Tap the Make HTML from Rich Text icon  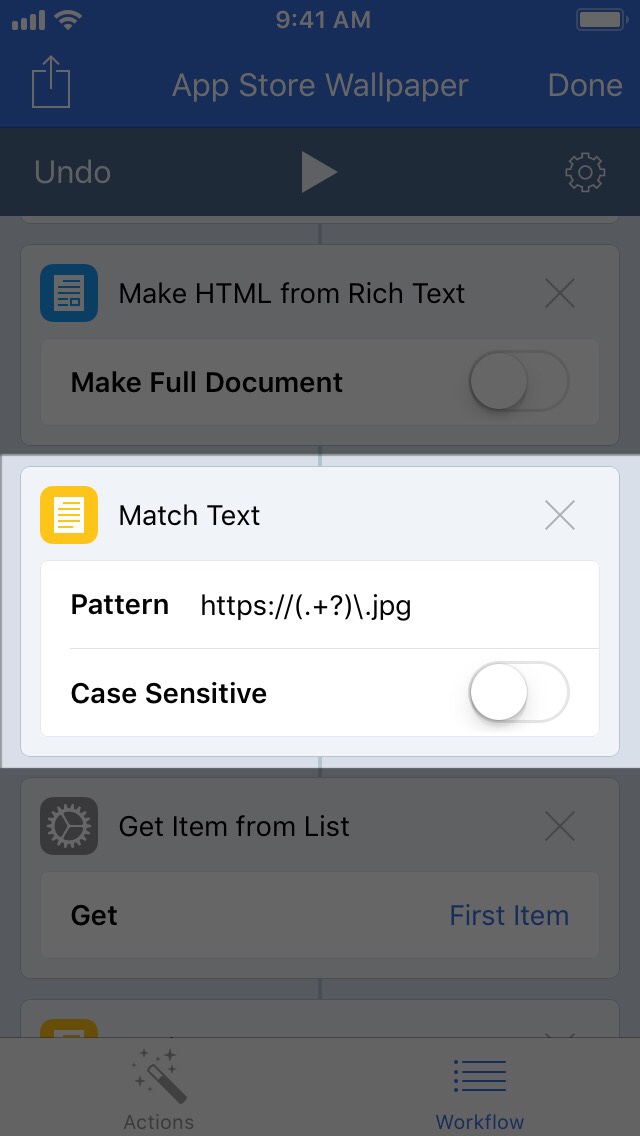point(69,293)
